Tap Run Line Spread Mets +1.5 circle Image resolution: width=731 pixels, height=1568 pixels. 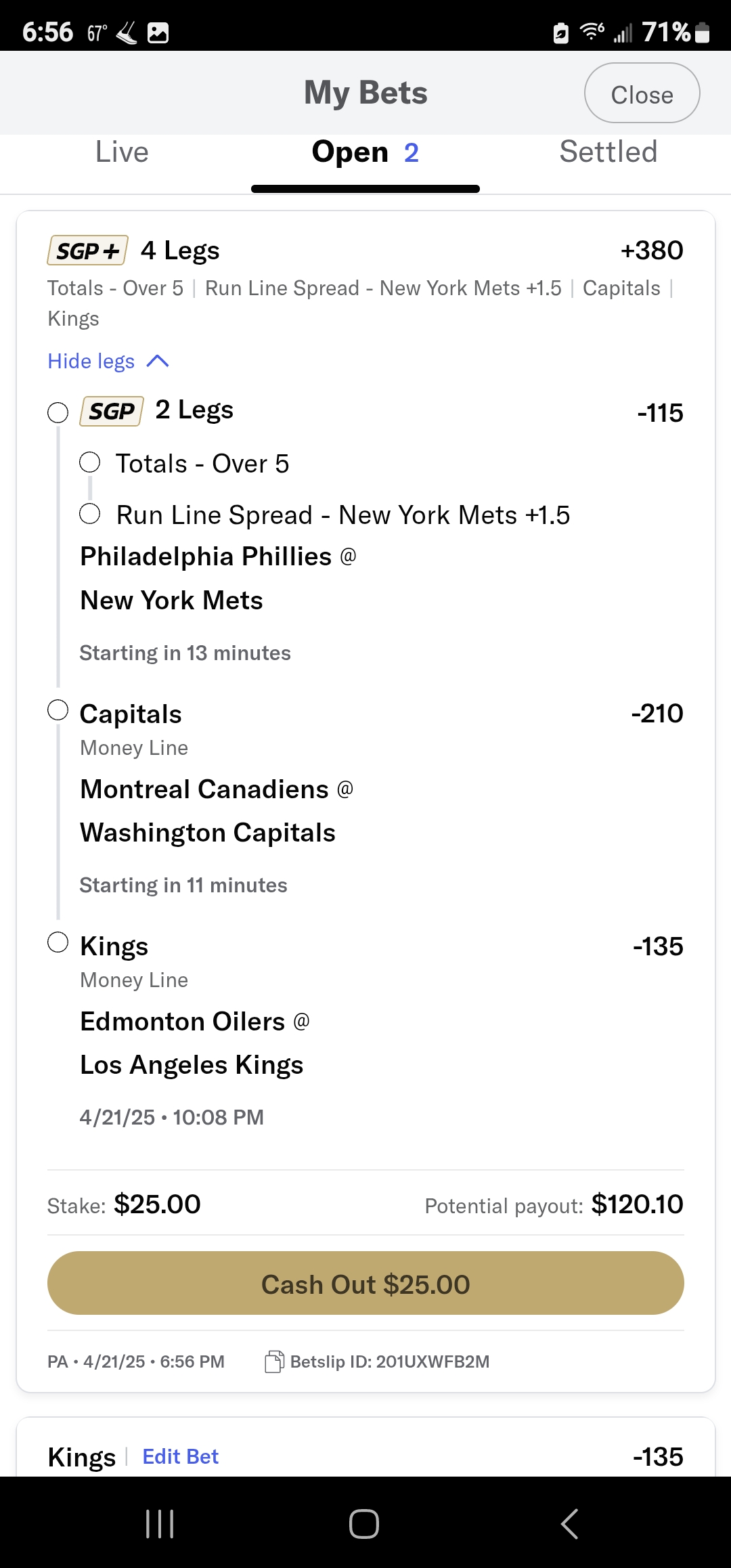90,514
